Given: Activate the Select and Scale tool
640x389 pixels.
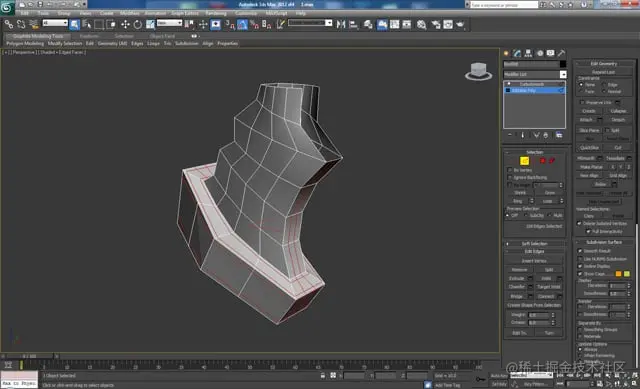Looking at the screenshot, I should 151,24.
